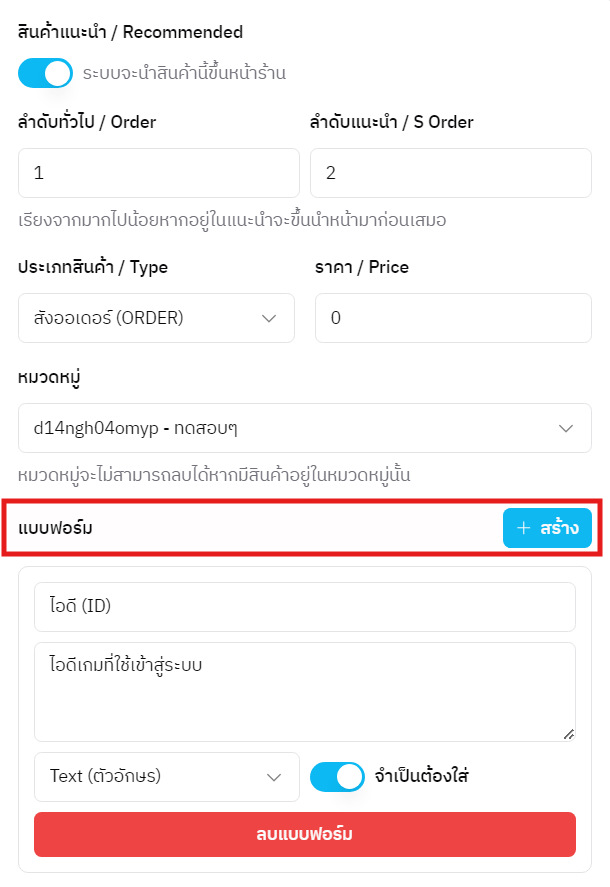Screen dimensions: 610x887
Task: Open the field type dropdown showing Text
Action: 166,776
